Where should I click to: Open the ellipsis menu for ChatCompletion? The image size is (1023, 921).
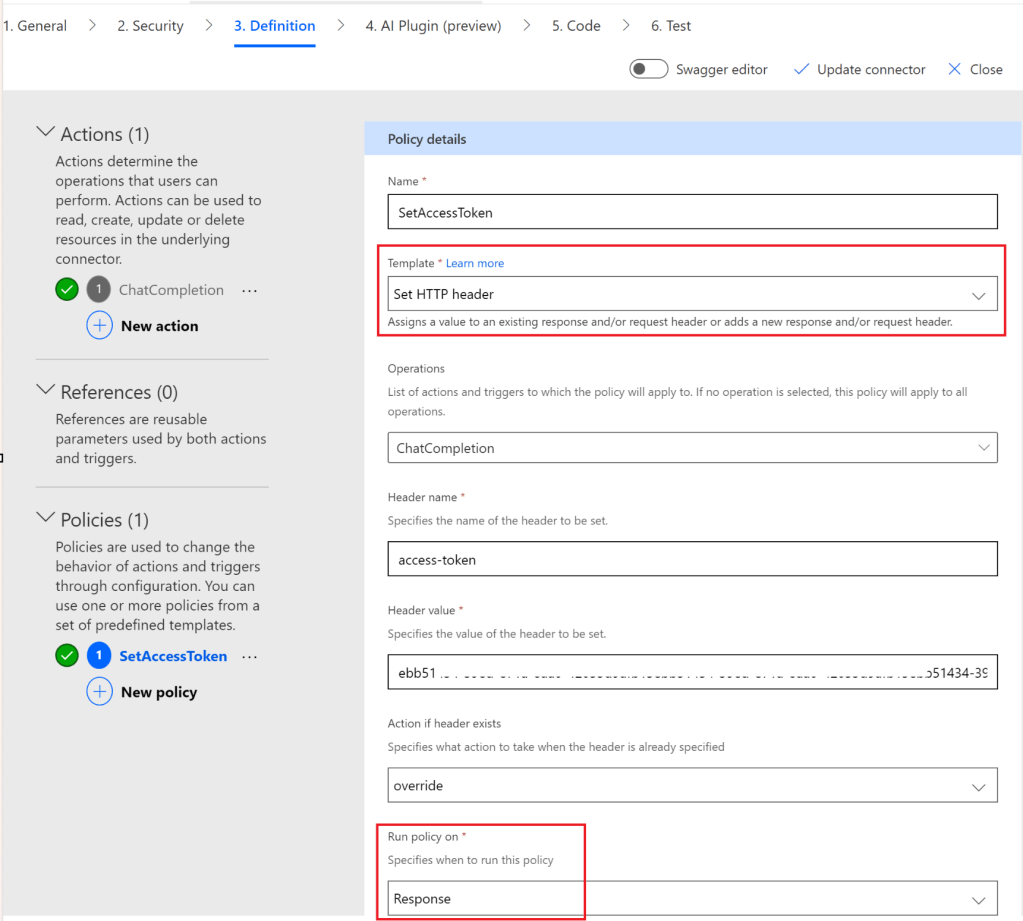click(250, 290)
